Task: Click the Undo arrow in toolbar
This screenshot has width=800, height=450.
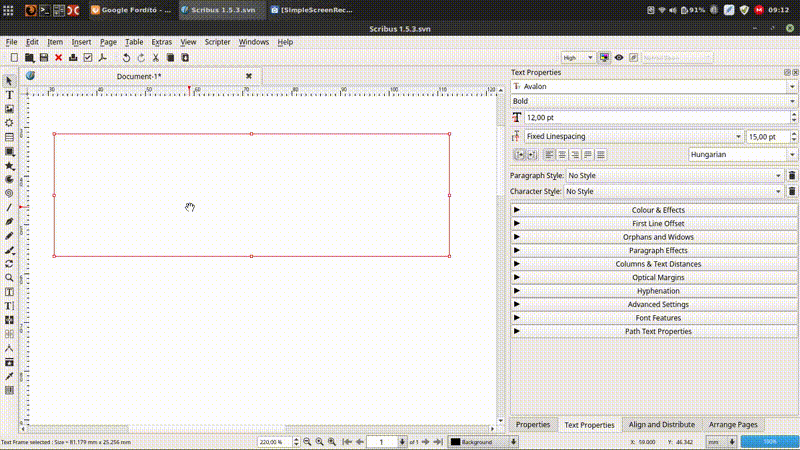Action: (x=126, y=58)
